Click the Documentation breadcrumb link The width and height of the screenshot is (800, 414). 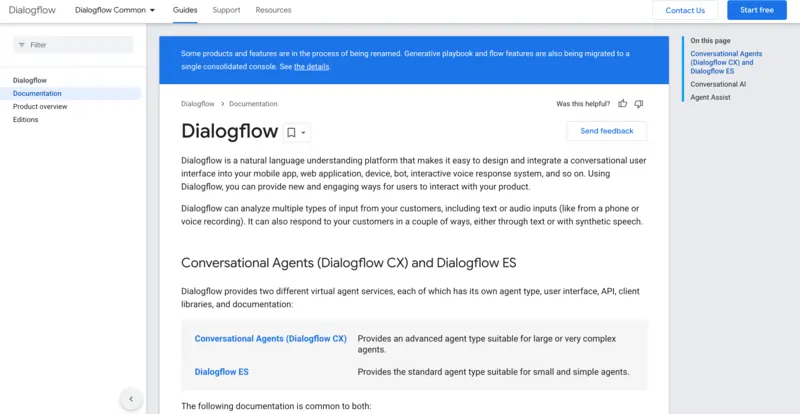pyautogui.click(x=253, y=104)
